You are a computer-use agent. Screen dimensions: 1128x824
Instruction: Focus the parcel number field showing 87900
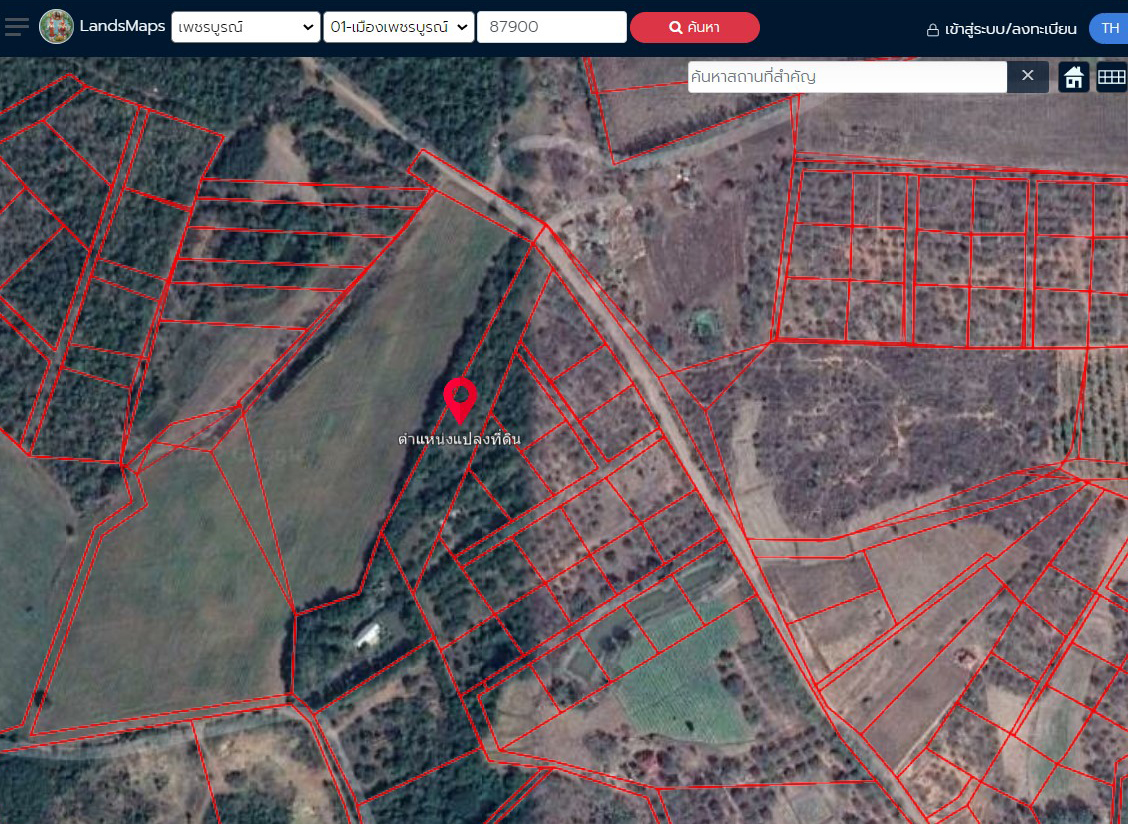(x=551, y=28)
